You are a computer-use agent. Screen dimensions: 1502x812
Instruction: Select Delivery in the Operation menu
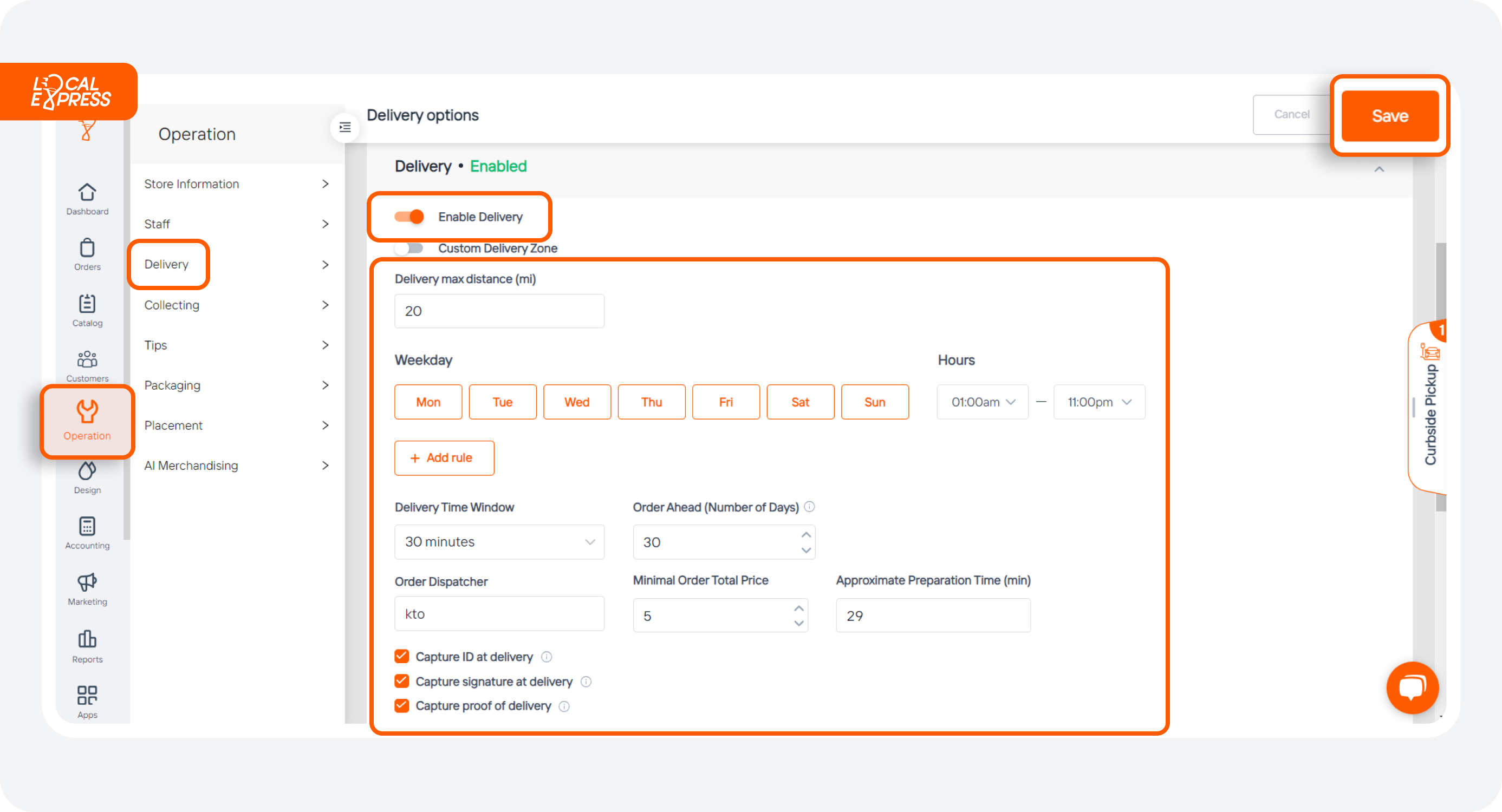point(167,264)
